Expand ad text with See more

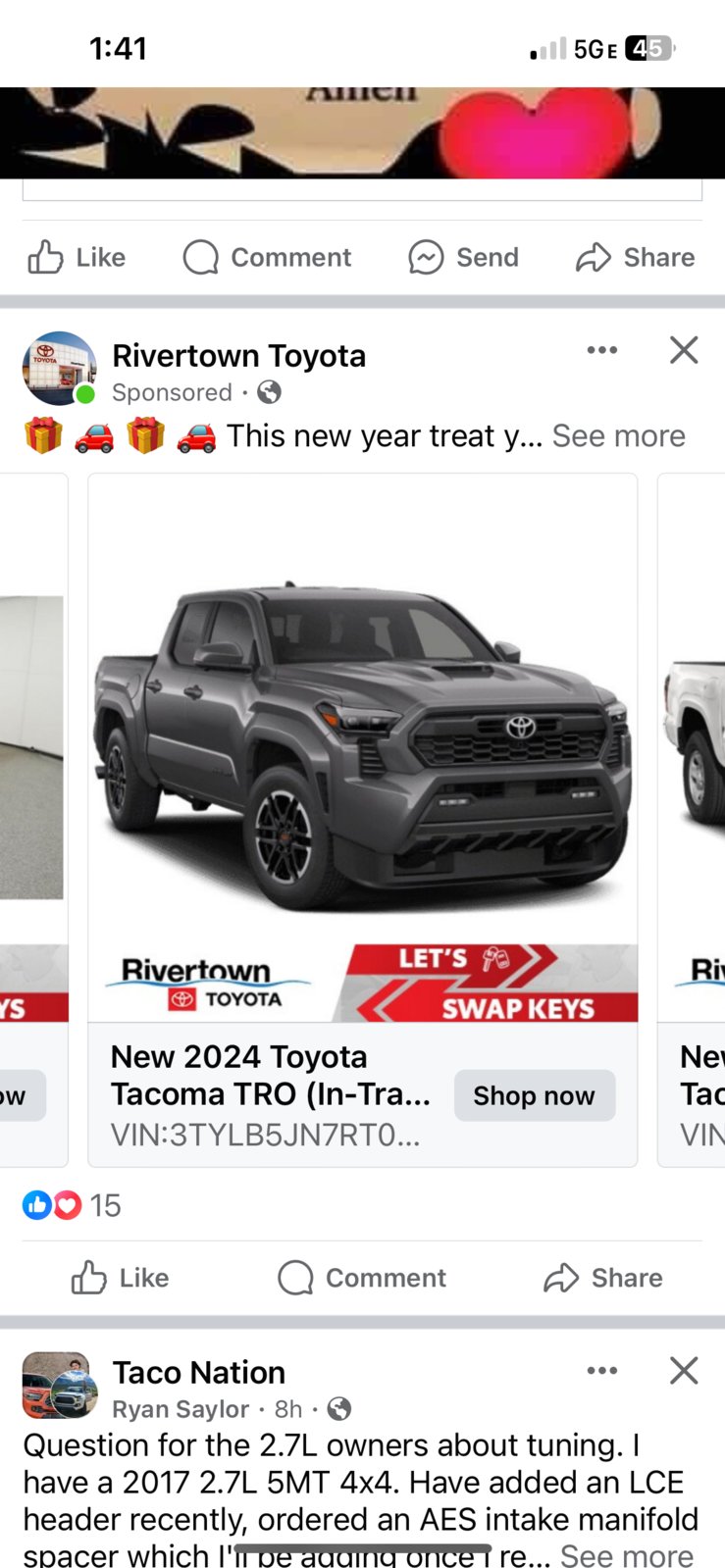(619, 435)
